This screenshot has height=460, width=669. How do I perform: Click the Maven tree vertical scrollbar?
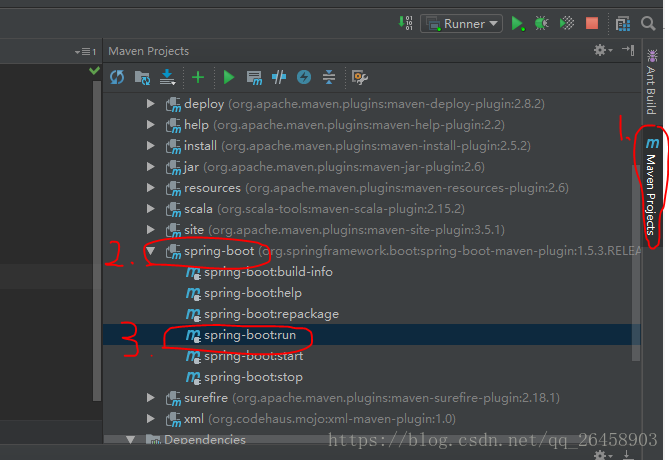pyautogui.click(x=636, y=262)
